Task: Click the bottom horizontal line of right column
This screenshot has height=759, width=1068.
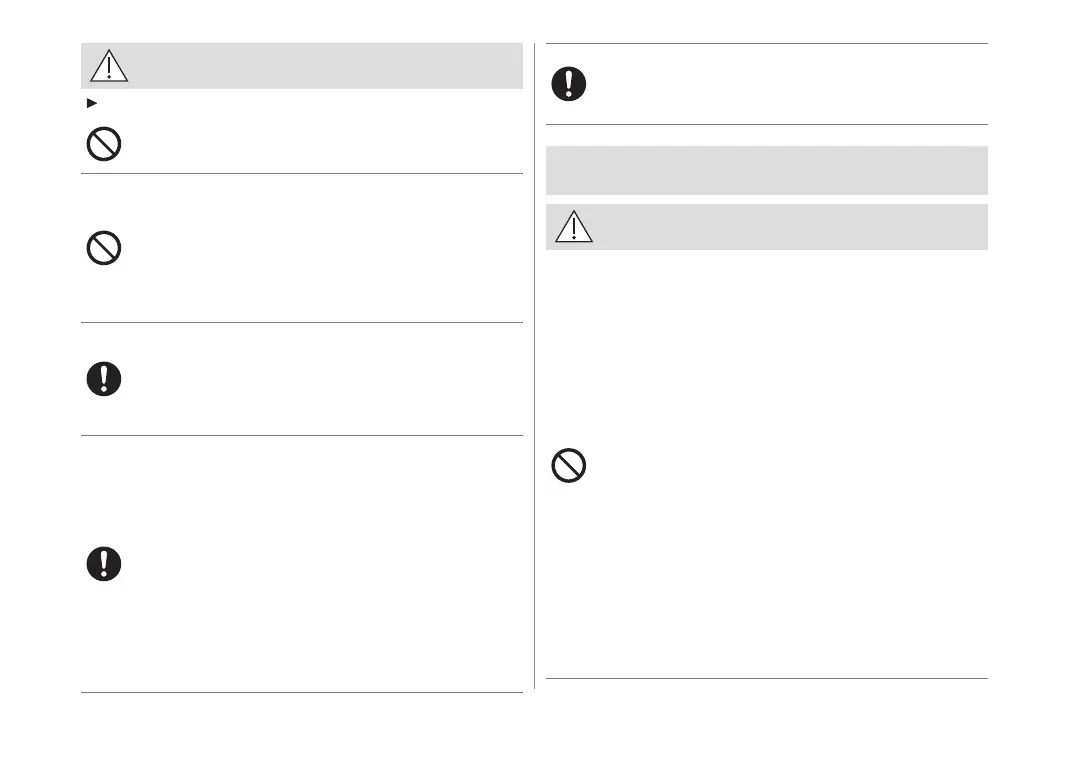Action: click(766, 679)
